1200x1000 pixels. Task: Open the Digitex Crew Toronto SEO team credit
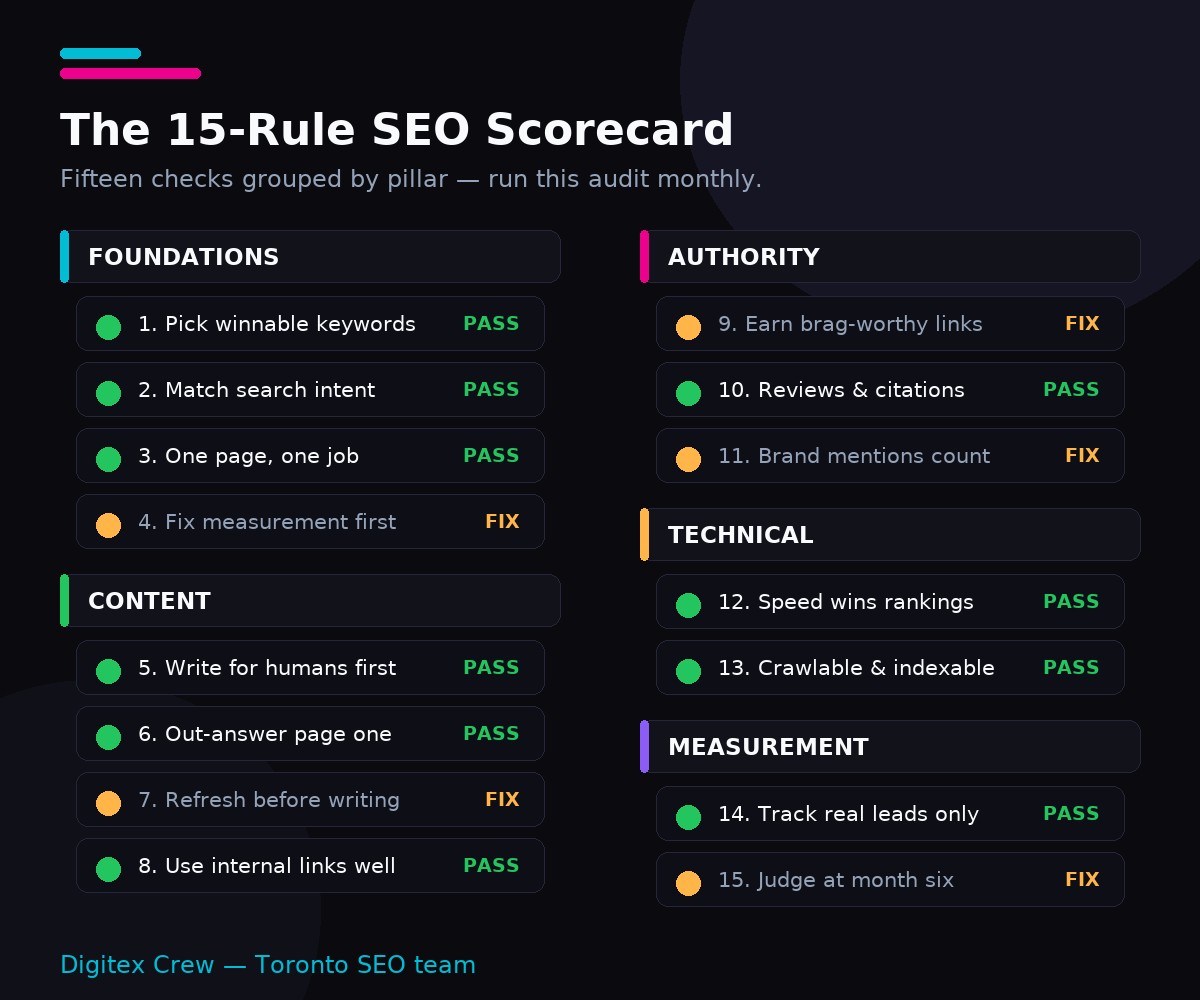pyautogui.click(x=268, y=965)
